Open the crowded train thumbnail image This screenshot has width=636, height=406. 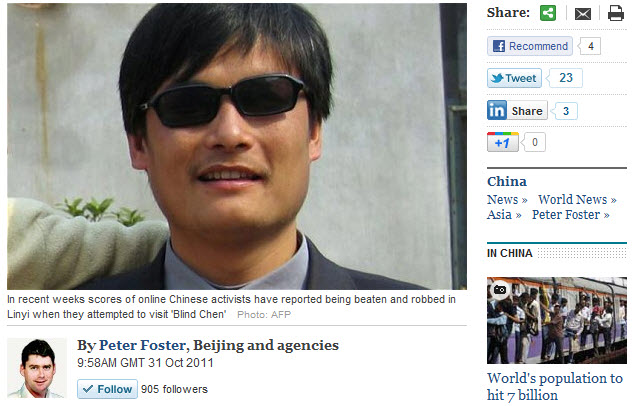tap(557, 320)
